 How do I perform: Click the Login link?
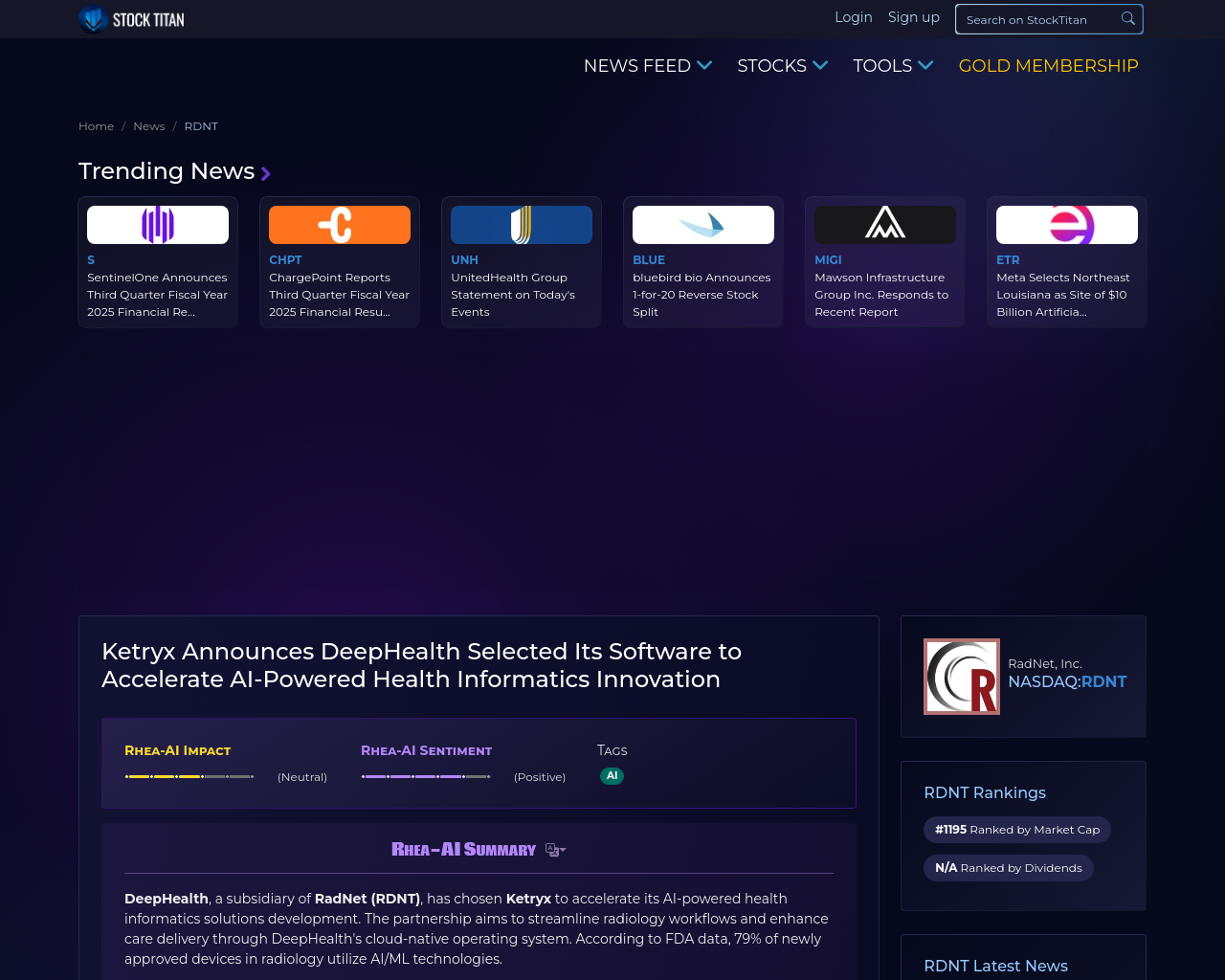[854, 17]
